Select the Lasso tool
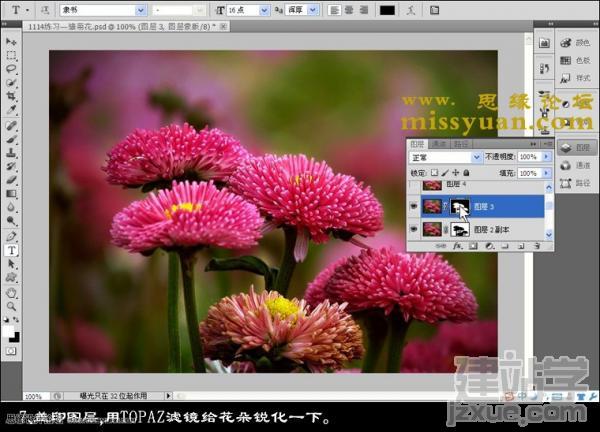This screenshot has width=600, height=432. coord(11,69)
